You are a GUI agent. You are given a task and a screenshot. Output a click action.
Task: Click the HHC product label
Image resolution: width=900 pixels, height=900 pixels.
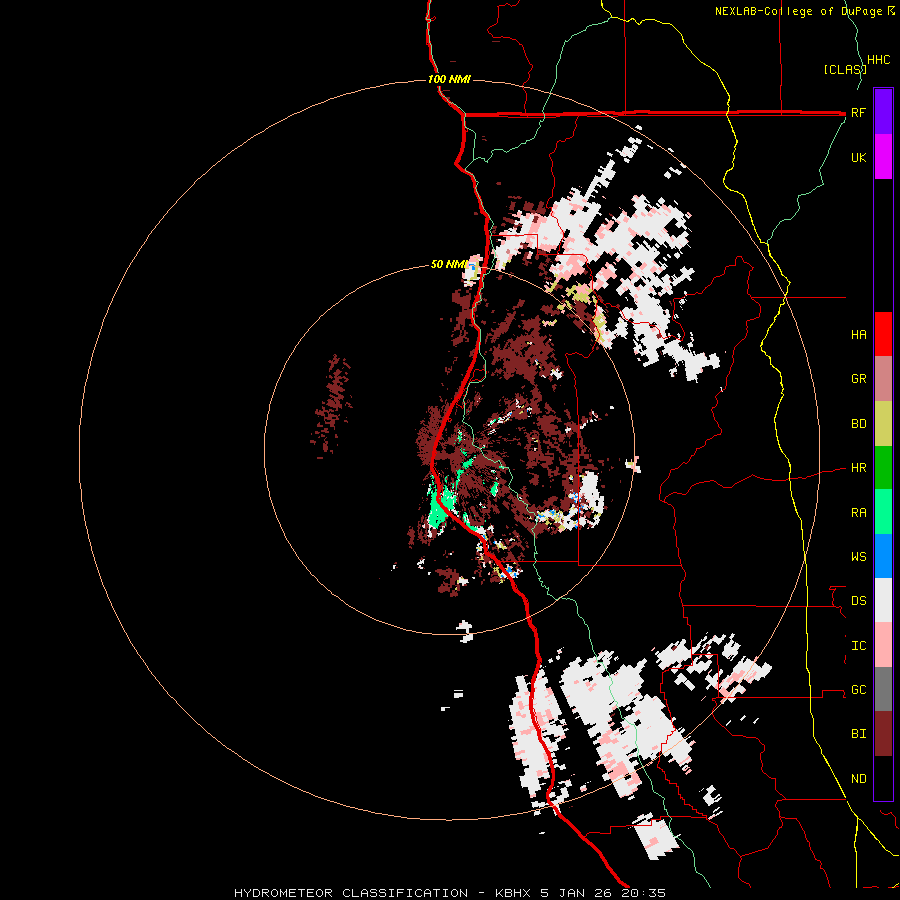tap(879, 60)
